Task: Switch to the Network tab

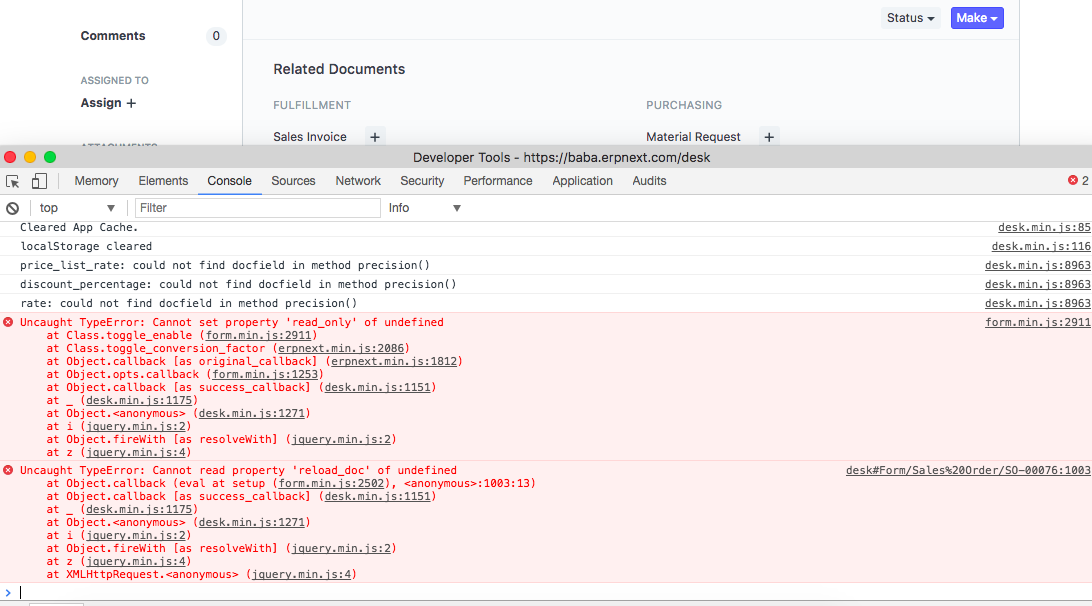Action: pyautogui.click(x=357, y=181)
